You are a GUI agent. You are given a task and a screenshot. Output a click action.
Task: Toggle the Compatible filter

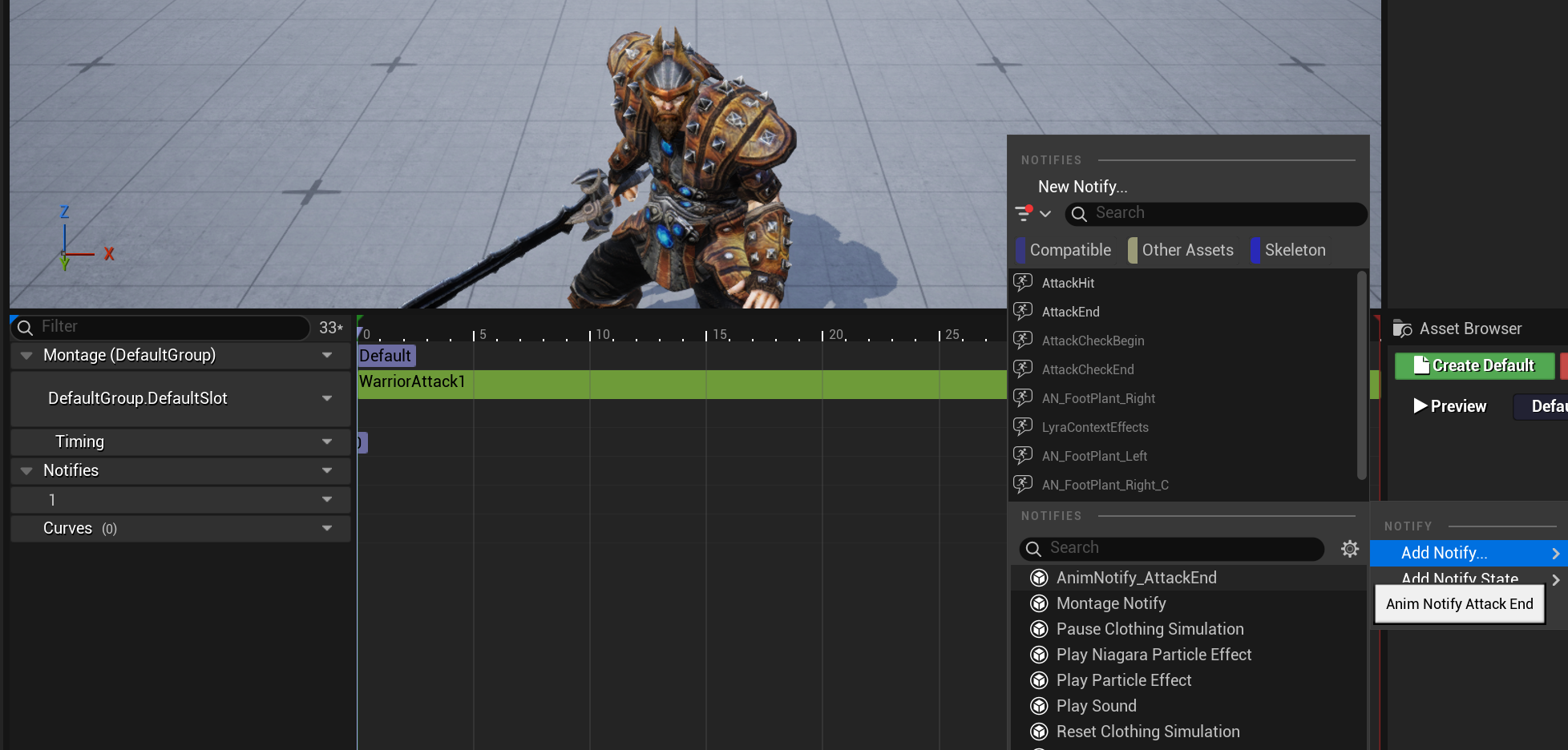click(x=1063, y=250)
